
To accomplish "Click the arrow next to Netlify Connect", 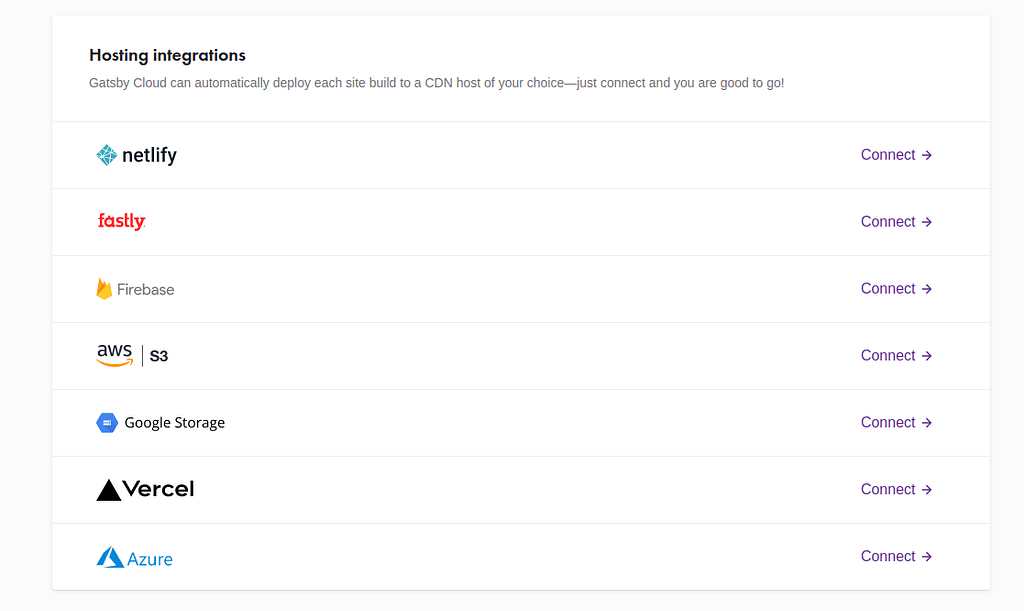I will tap(927, 155).
